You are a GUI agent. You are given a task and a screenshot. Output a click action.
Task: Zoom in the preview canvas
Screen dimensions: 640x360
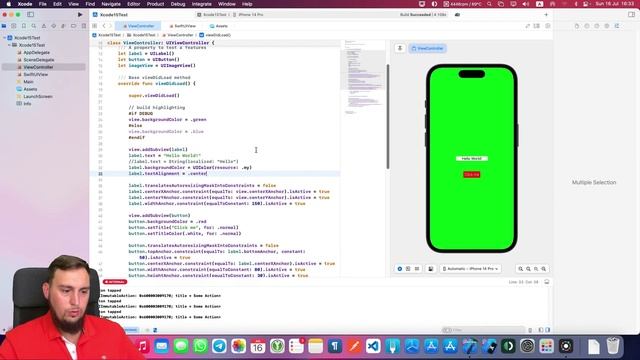(x=544, y=269)
